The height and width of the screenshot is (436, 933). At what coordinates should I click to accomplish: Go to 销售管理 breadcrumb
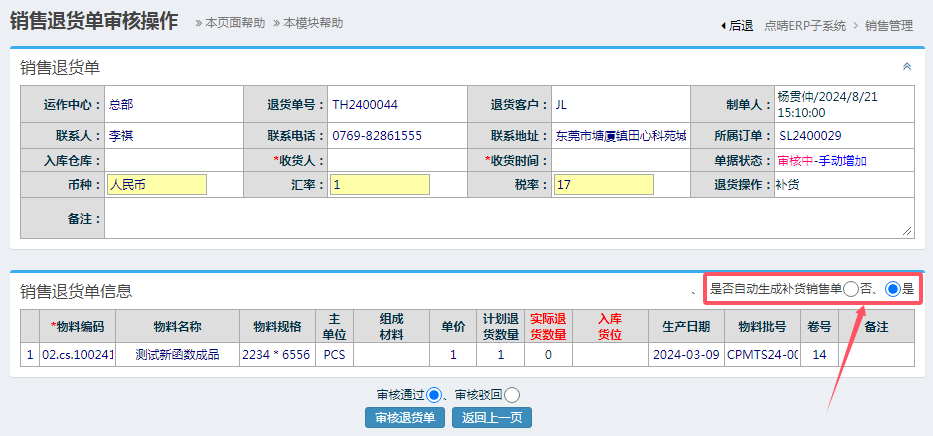(x=889, y=26)
